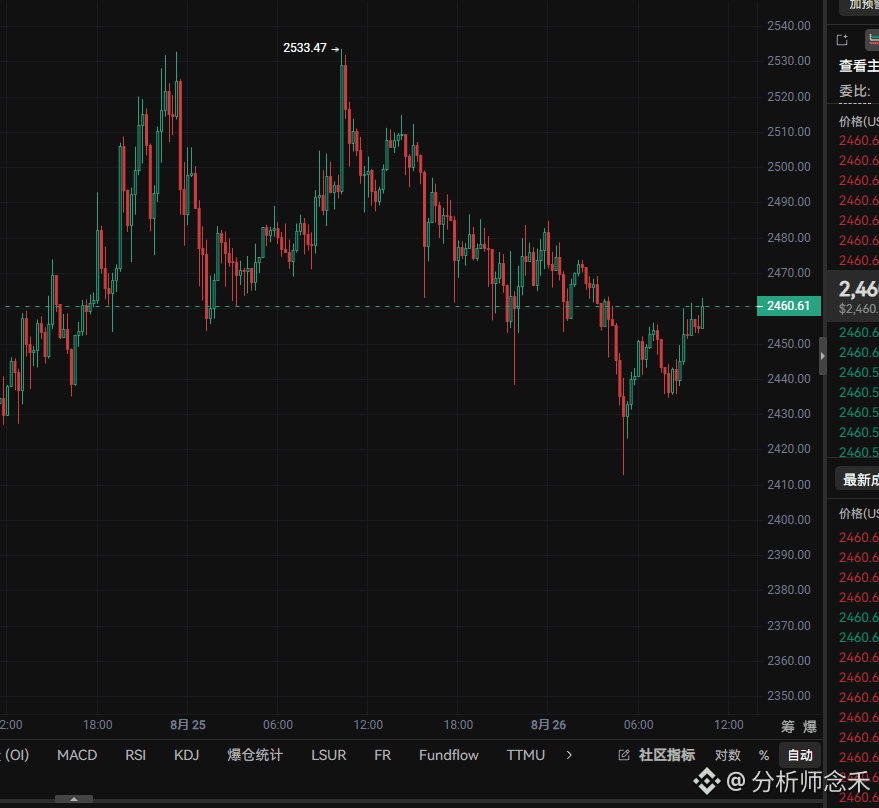Click the 委比 label
Screen dimensions: 879x808
854,91
